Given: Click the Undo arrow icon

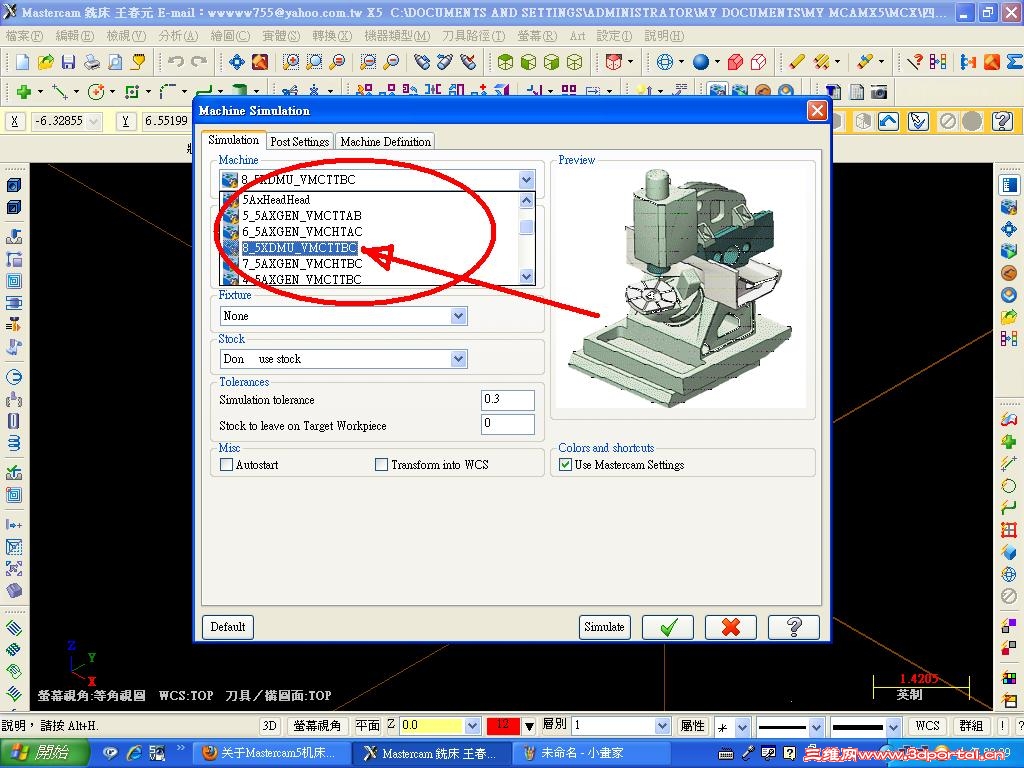Looking at the screenshot, I should point(175,62).
